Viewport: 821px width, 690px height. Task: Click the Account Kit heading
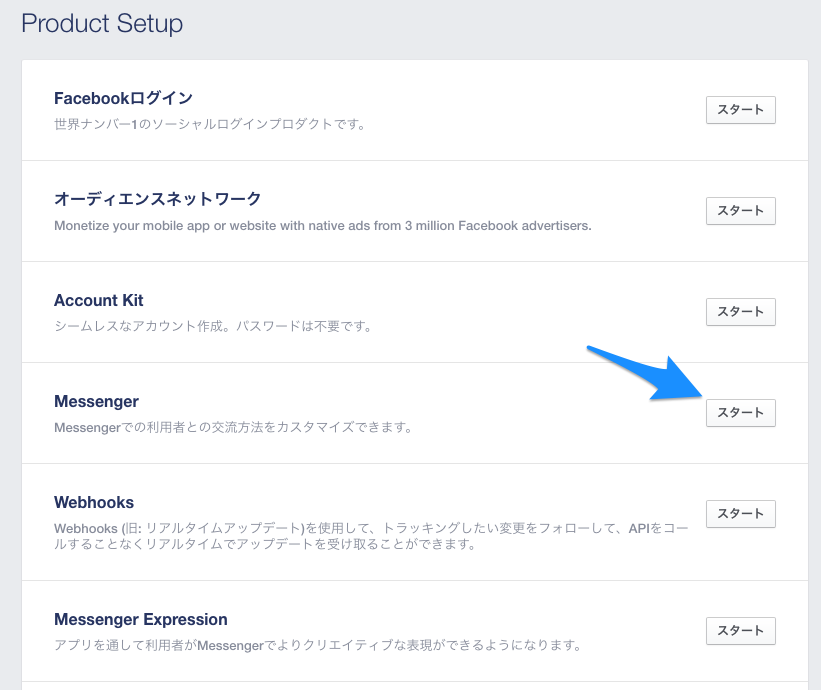click(98, 300)
